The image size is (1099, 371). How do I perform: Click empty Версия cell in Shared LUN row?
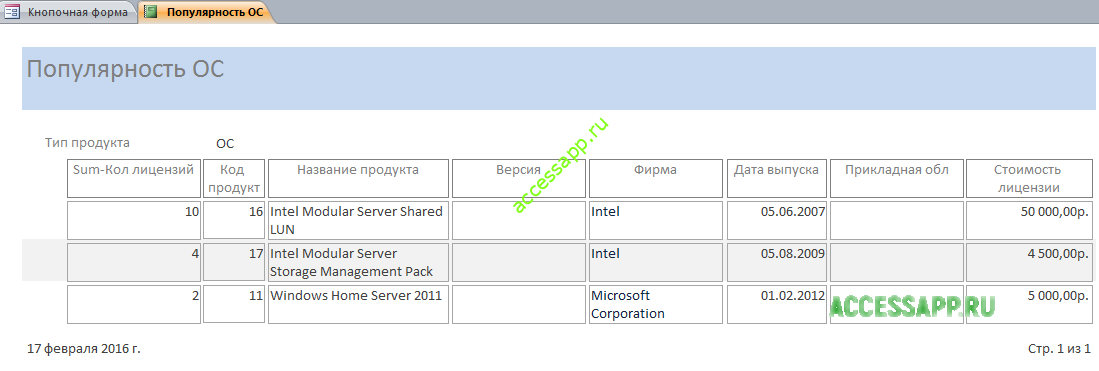point(519,220)
